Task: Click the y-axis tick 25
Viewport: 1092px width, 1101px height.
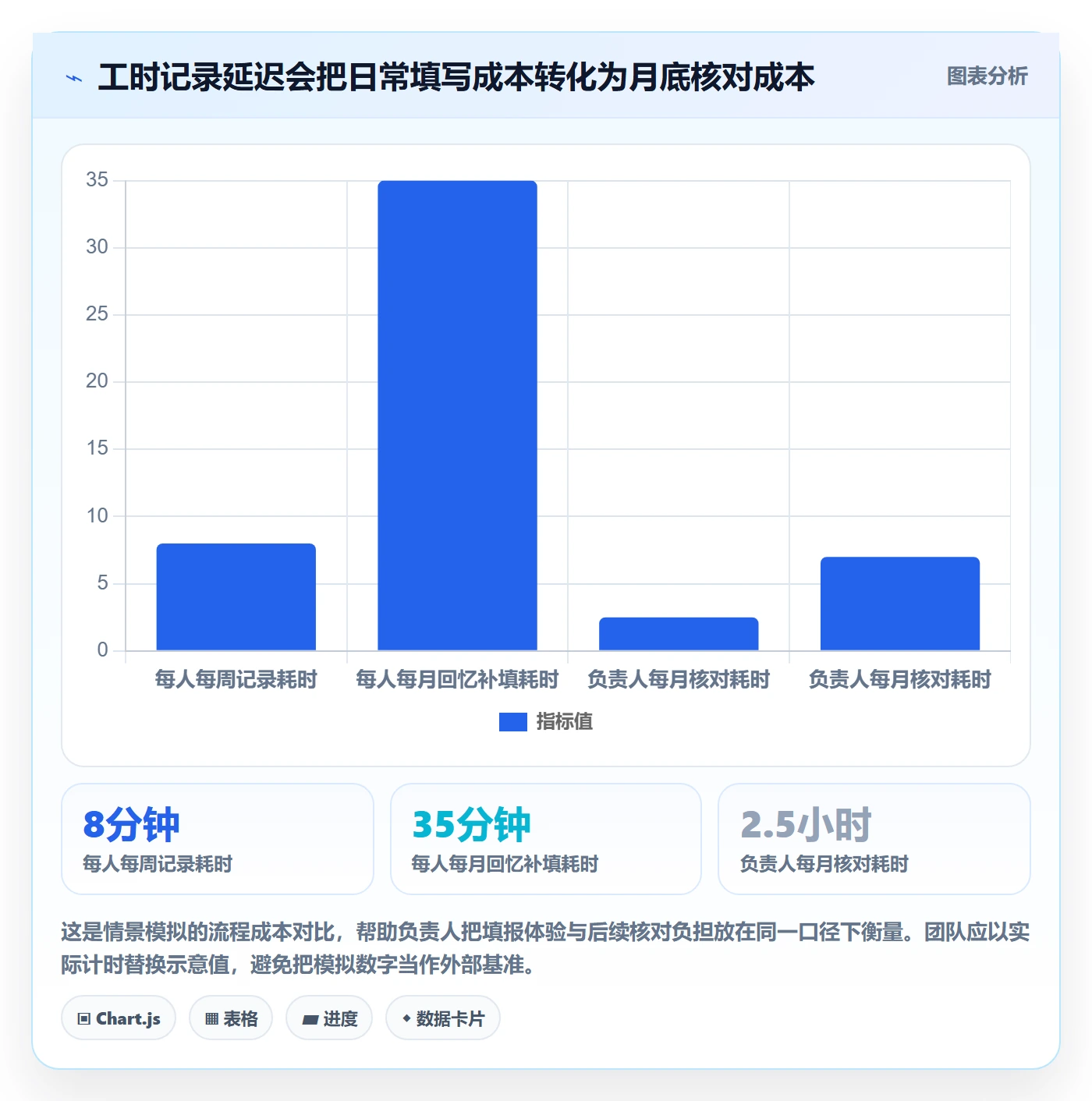Action: (97, 314)
